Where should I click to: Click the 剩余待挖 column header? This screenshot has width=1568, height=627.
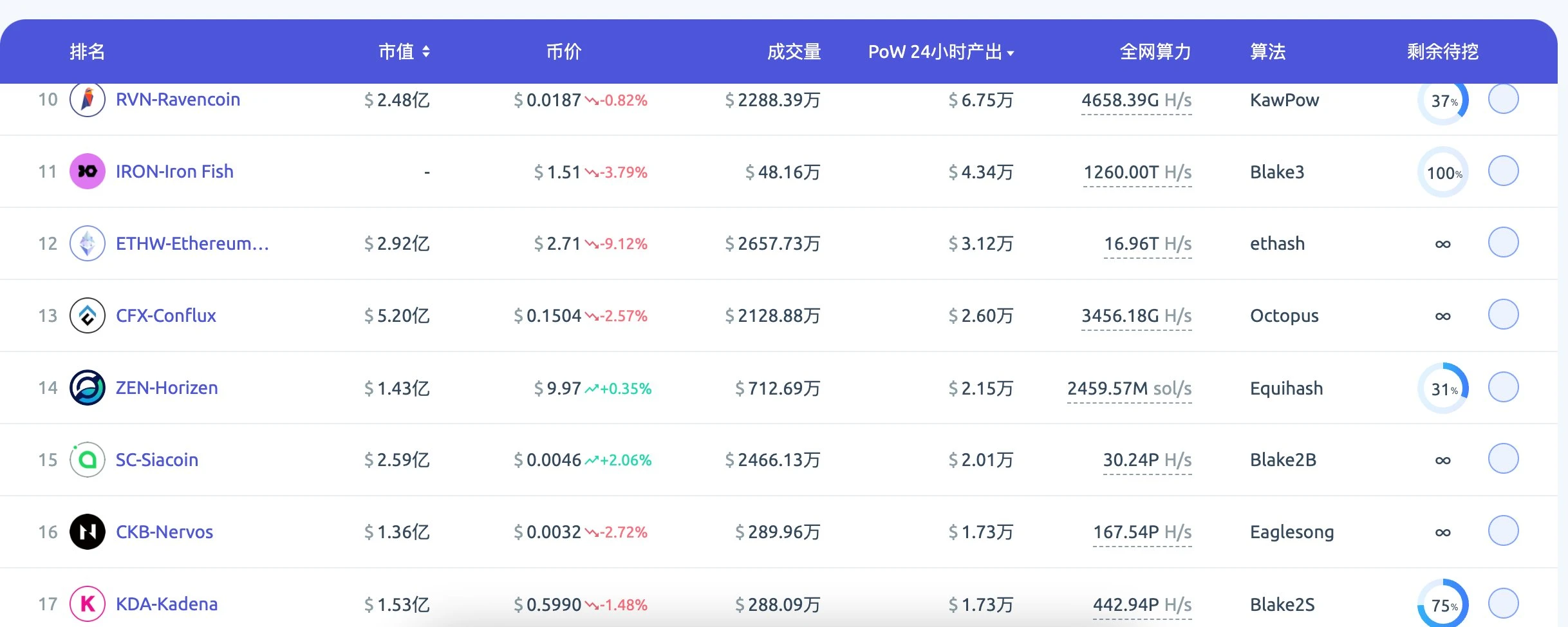click(x=1442, y=51)
